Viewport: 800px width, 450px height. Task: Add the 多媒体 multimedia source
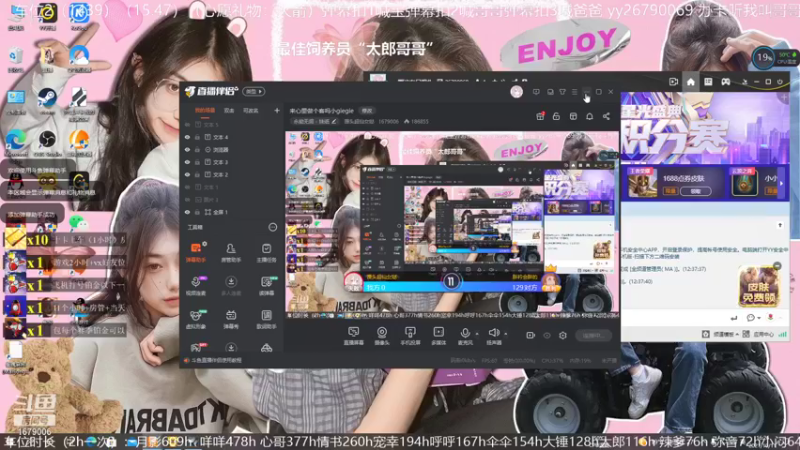click(438, 336)
